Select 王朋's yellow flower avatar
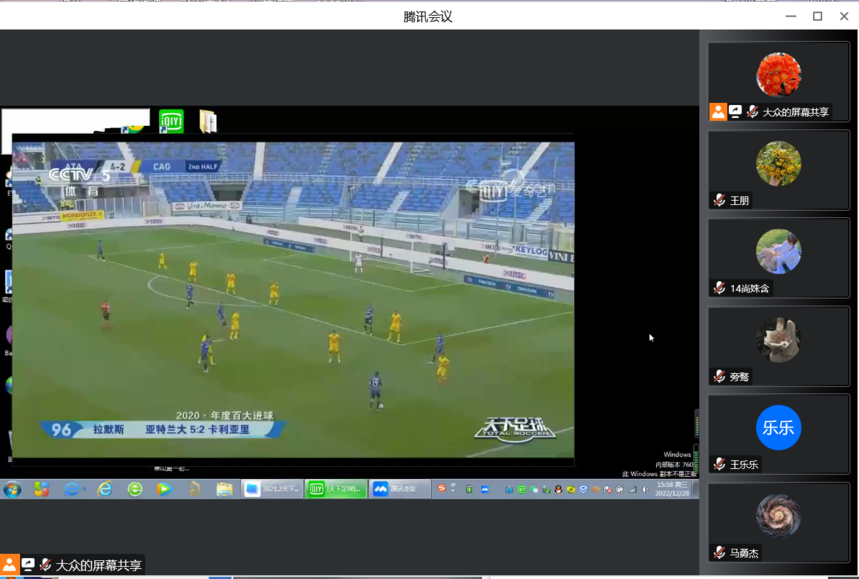 point(778,163)
